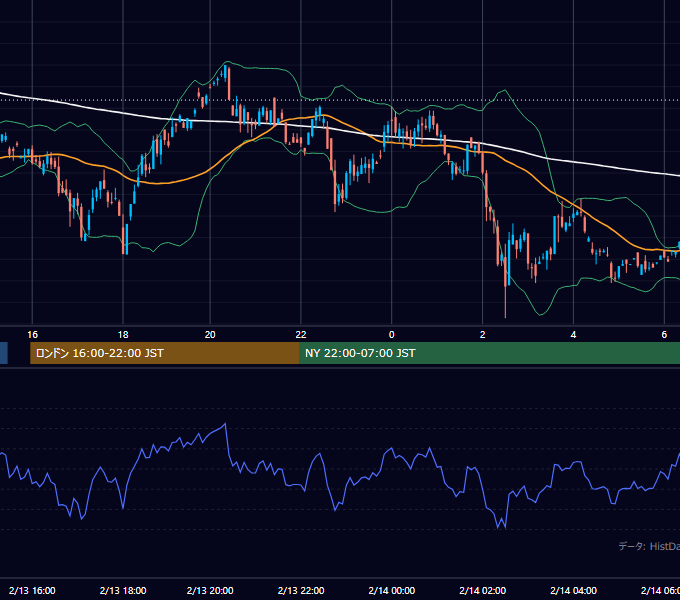Click the 2/14 02:00 date label
This screenshot has height=600, width=680.
coord(482,590)
